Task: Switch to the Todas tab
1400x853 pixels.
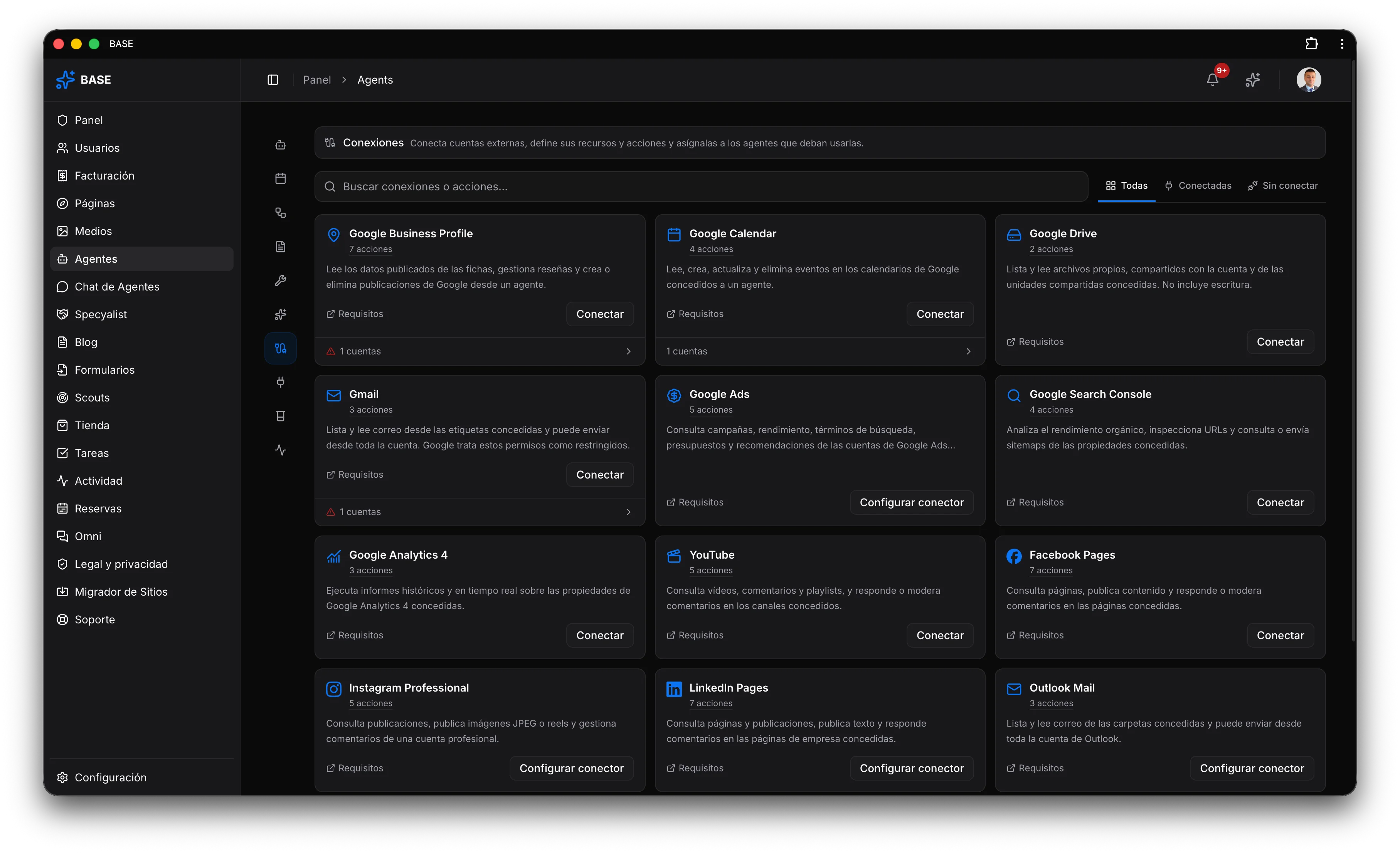Action: (x=1126, y=186)
